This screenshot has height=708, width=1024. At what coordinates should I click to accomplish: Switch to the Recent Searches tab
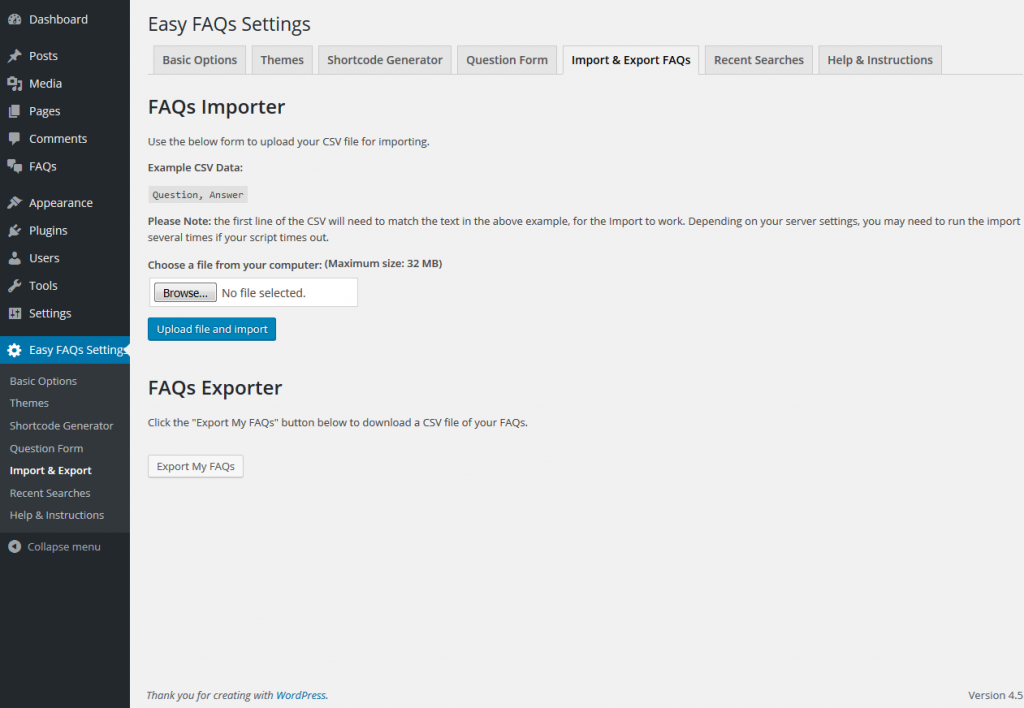(x=758, y=60)
